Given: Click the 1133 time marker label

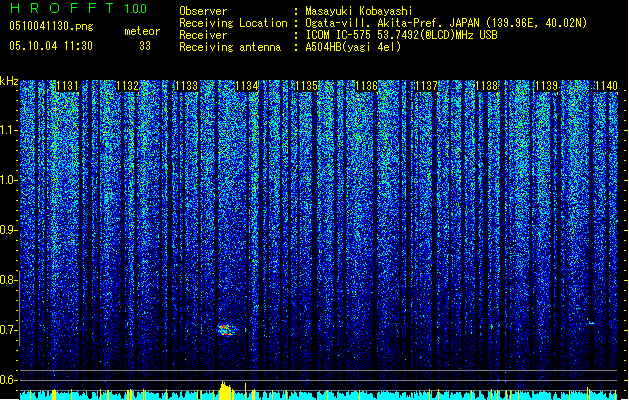Looking at the screenshot, I should tap(187, 86).
